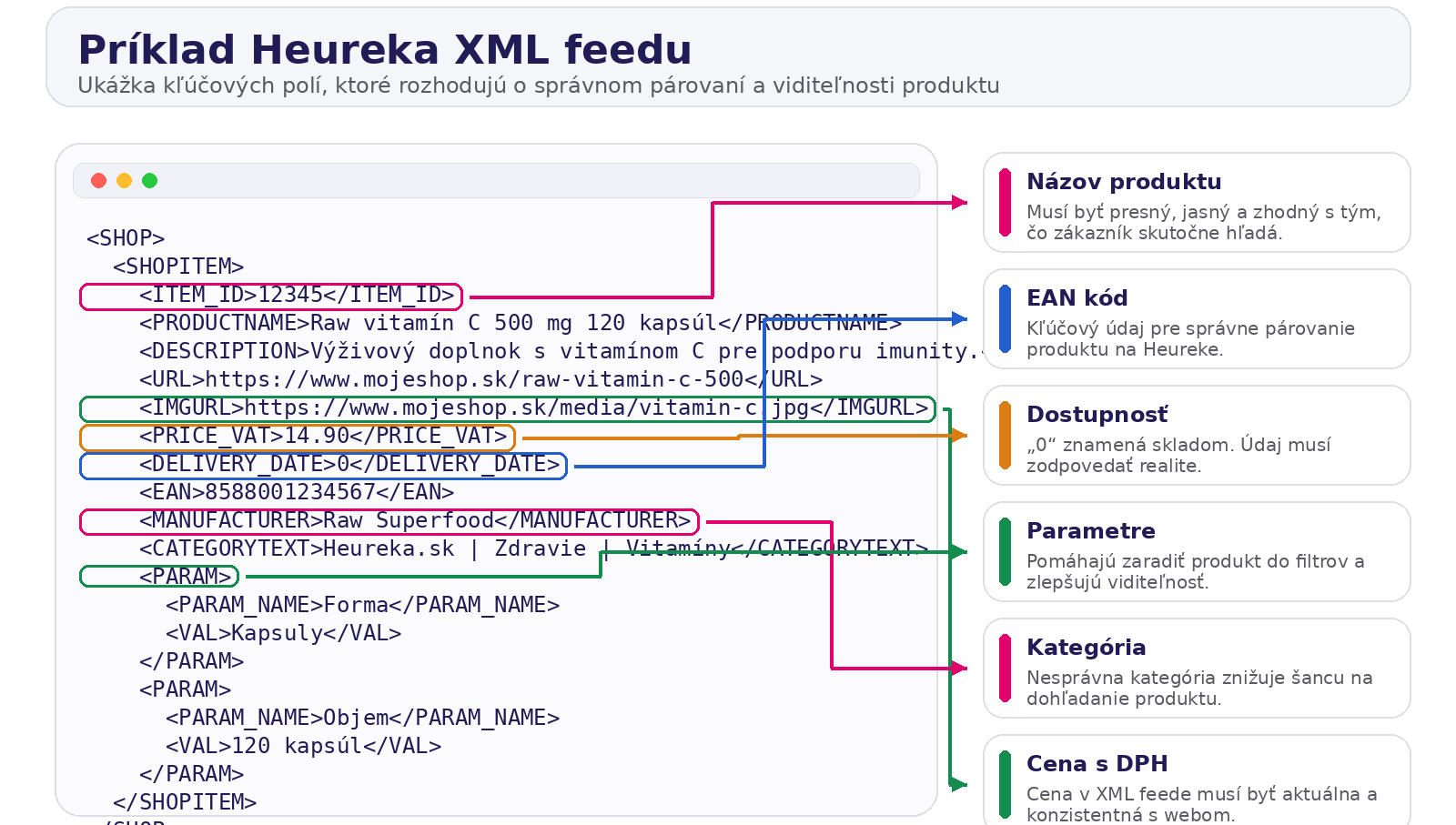Click the green marker beside Parametre
The height and width of the screenshot is (825, 1456).
[1005, 551]
